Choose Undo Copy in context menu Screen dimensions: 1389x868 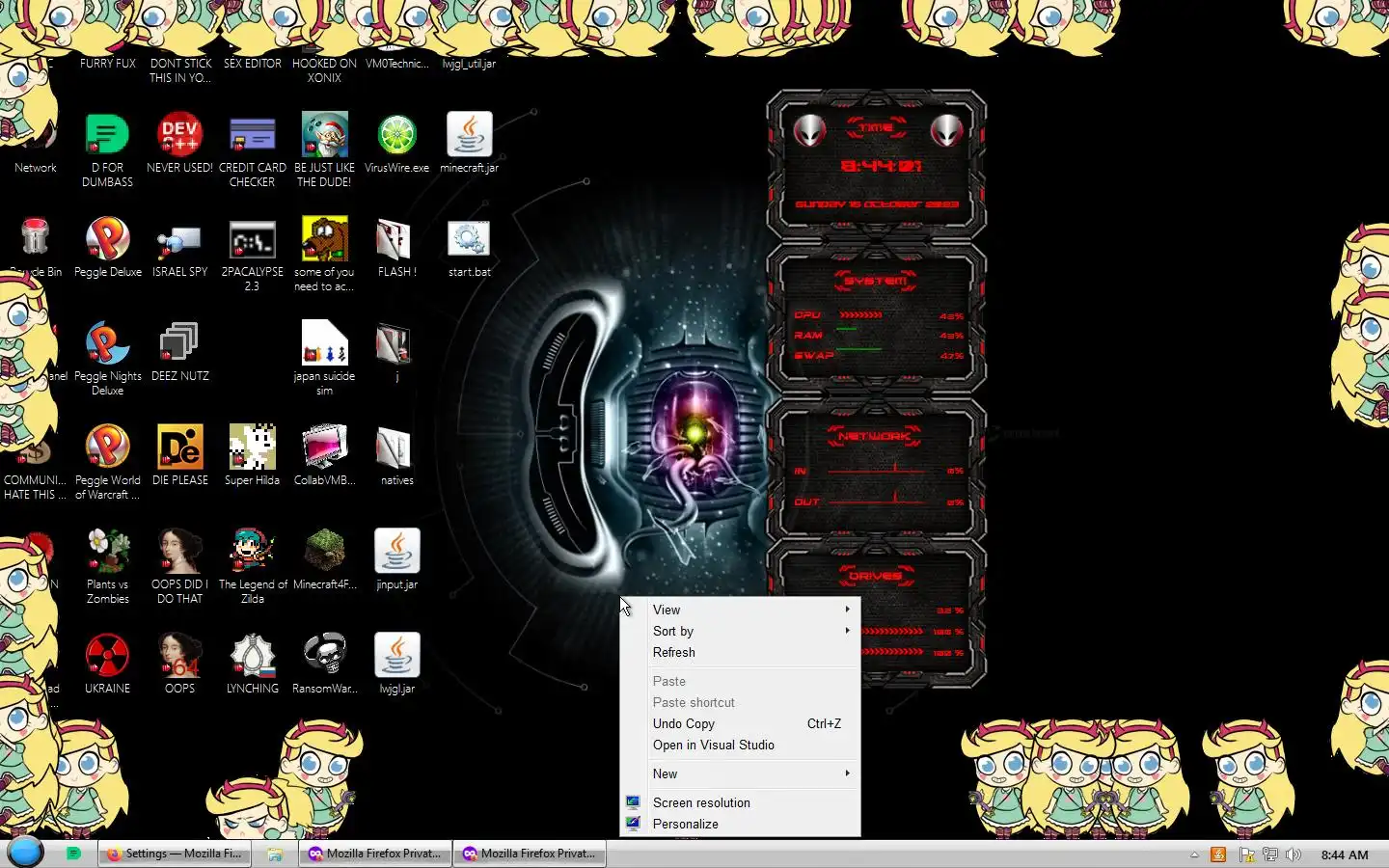[x=740, y=723]
